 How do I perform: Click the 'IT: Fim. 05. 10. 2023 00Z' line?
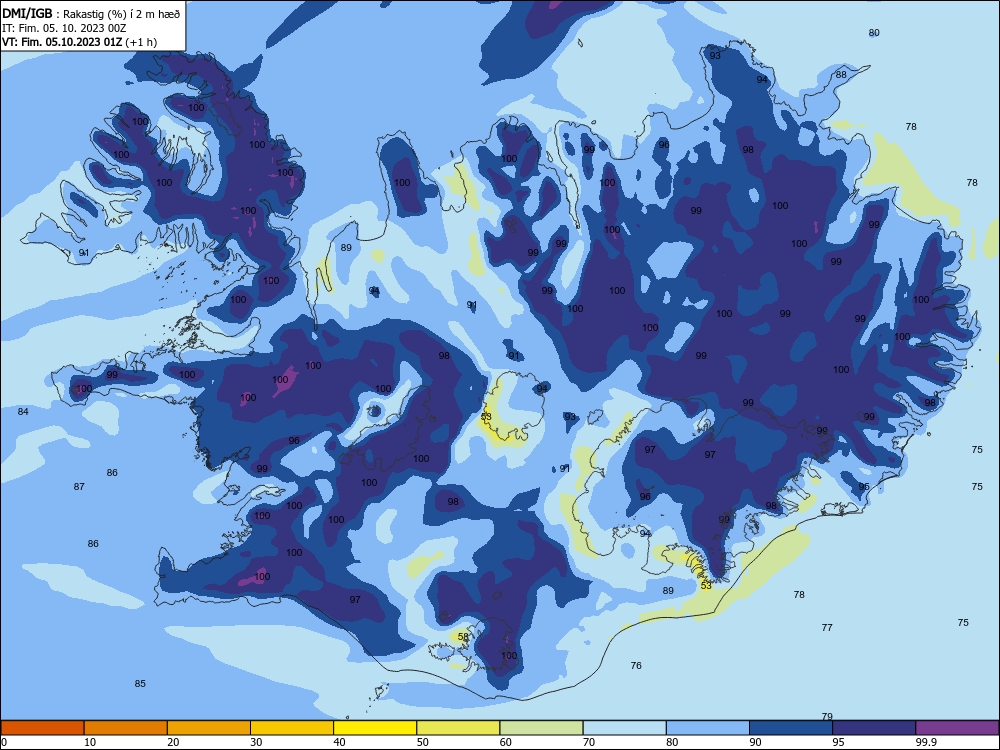(x=64, y=28)
